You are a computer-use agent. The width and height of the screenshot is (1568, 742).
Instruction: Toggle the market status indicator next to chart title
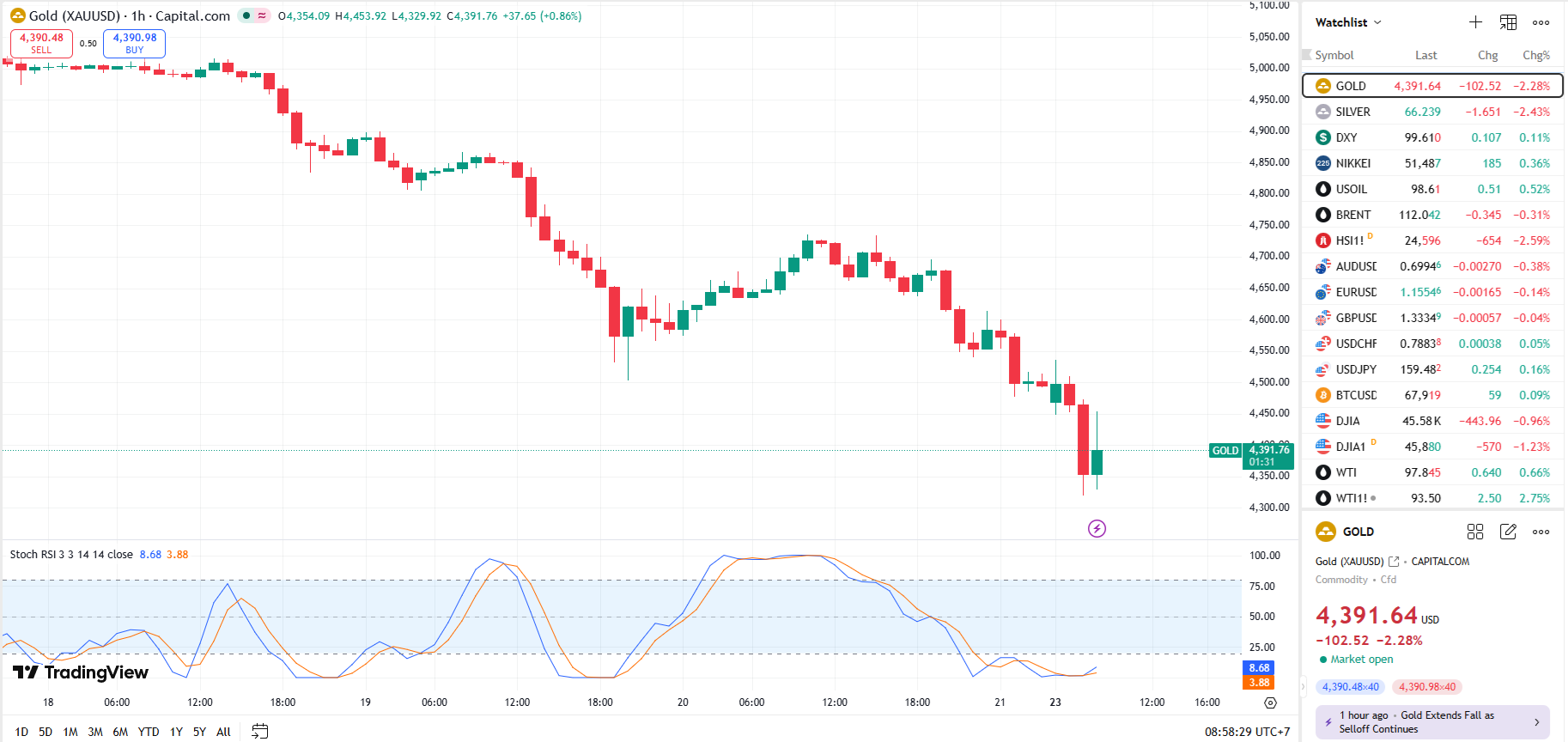coord(246,15)
